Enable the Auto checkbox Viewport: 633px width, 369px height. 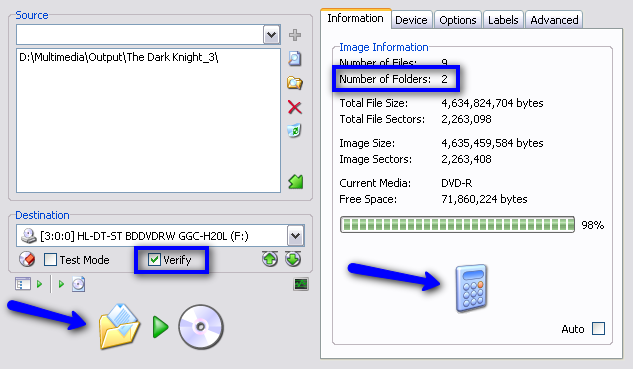click(x=598, y=329)
